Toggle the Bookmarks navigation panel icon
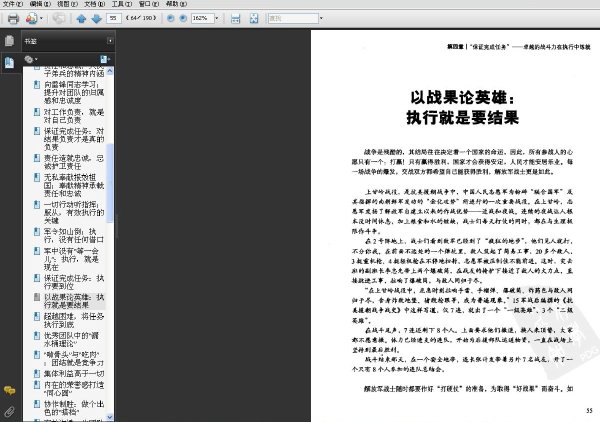Screen dimensions: 600x422 click(9, 62)
